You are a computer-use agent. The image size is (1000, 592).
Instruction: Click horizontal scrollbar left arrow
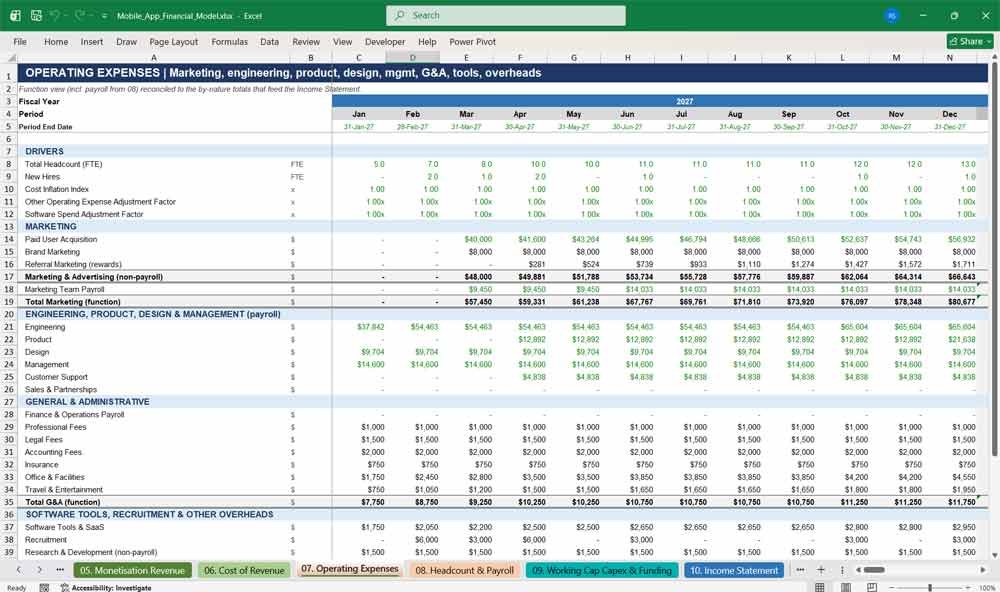(859, 570)
